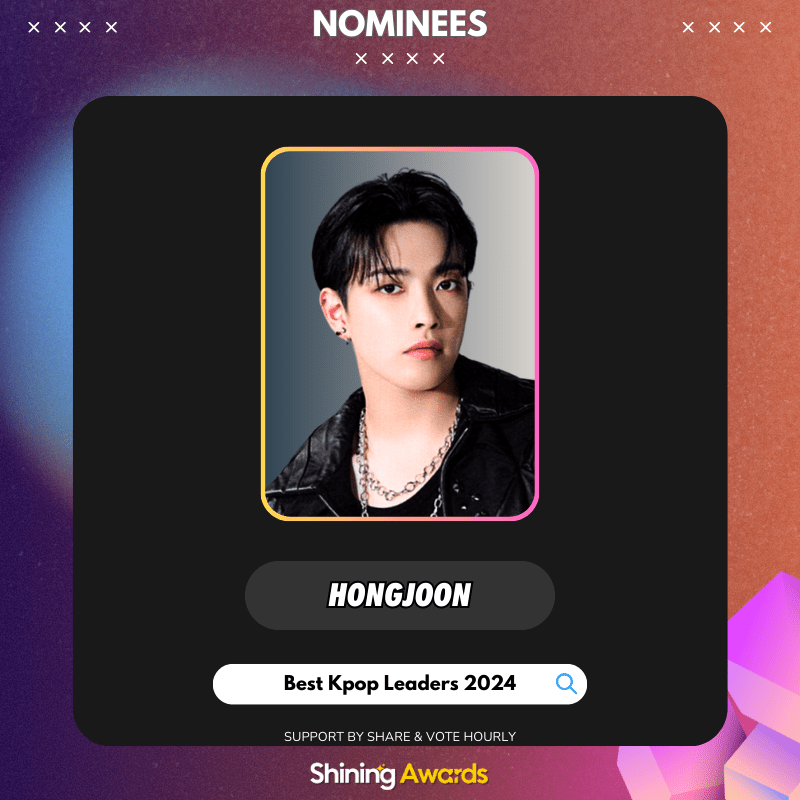This screenshot has width=800, height=800.
Task: Click the third X mark beneath NOMINEES
Action: click(412, 59)
